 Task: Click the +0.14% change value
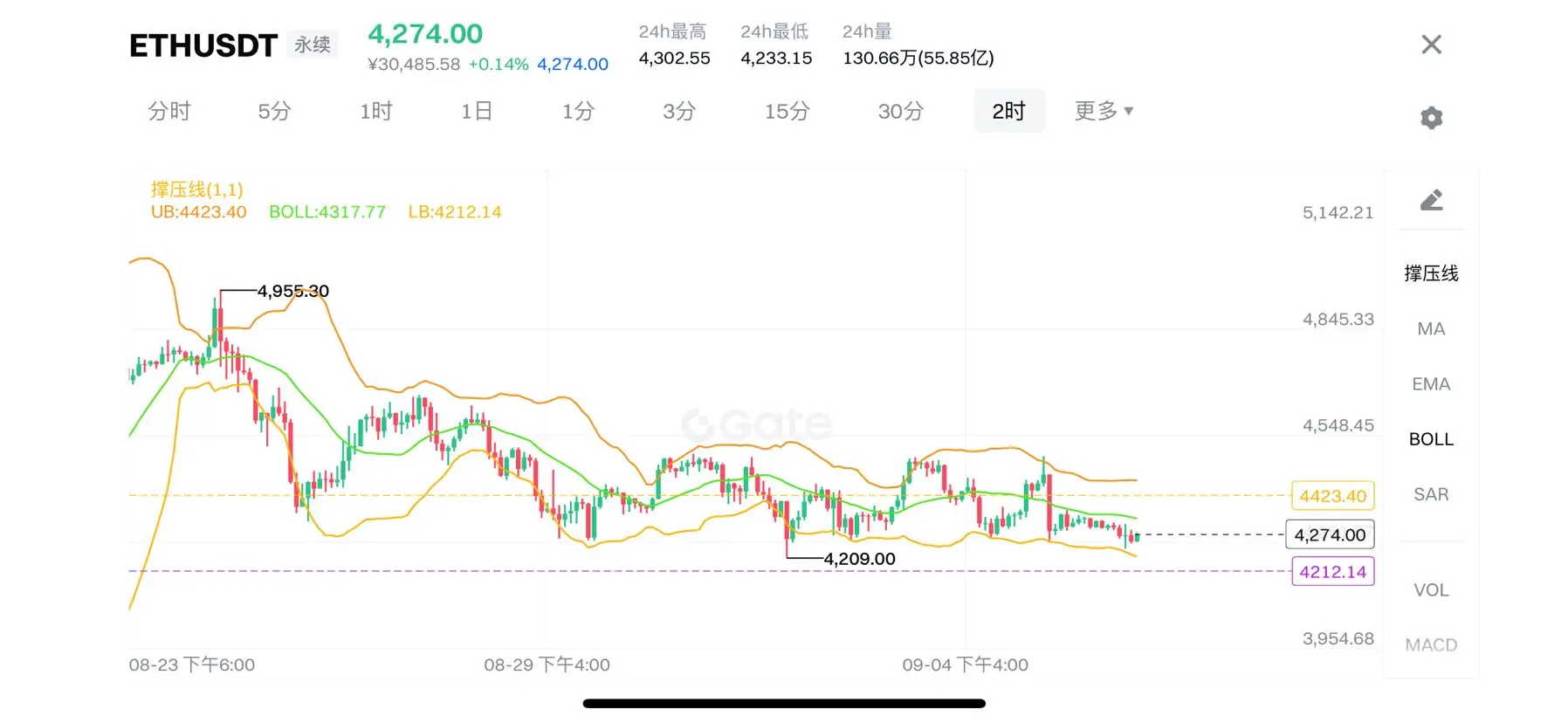click(x=499, y=64)
